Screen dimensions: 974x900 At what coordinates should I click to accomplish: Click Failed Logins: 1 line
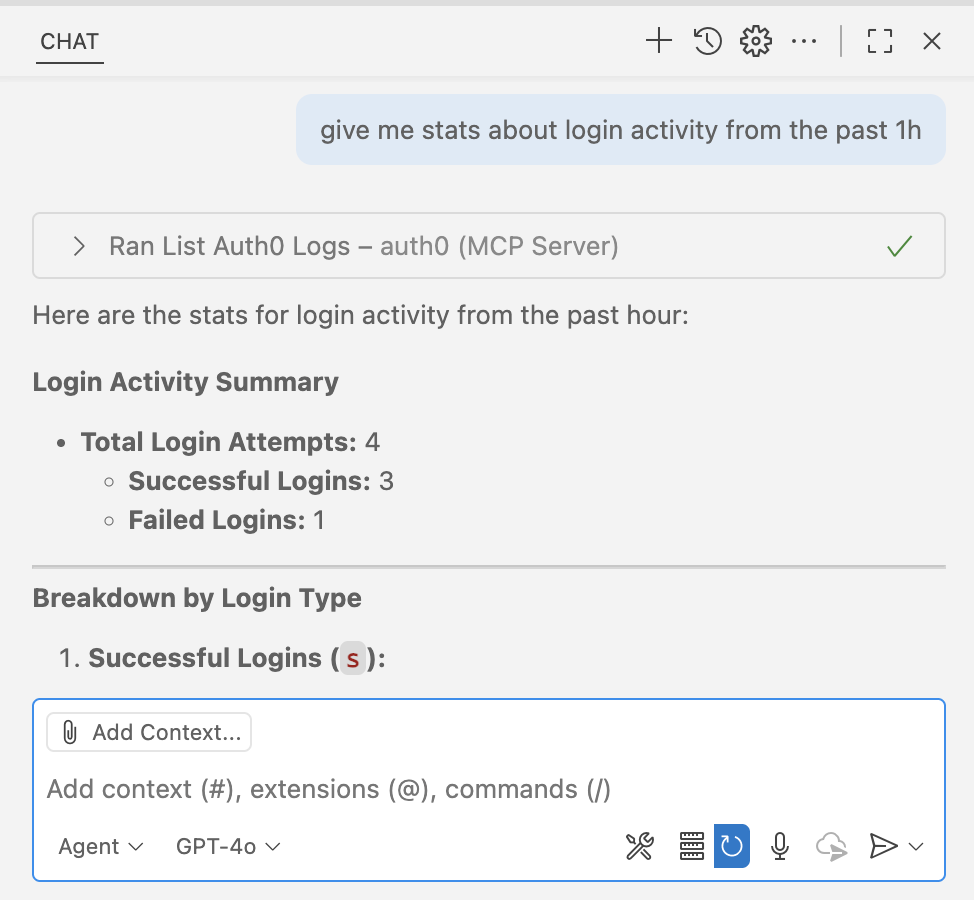tap(226, 520)
